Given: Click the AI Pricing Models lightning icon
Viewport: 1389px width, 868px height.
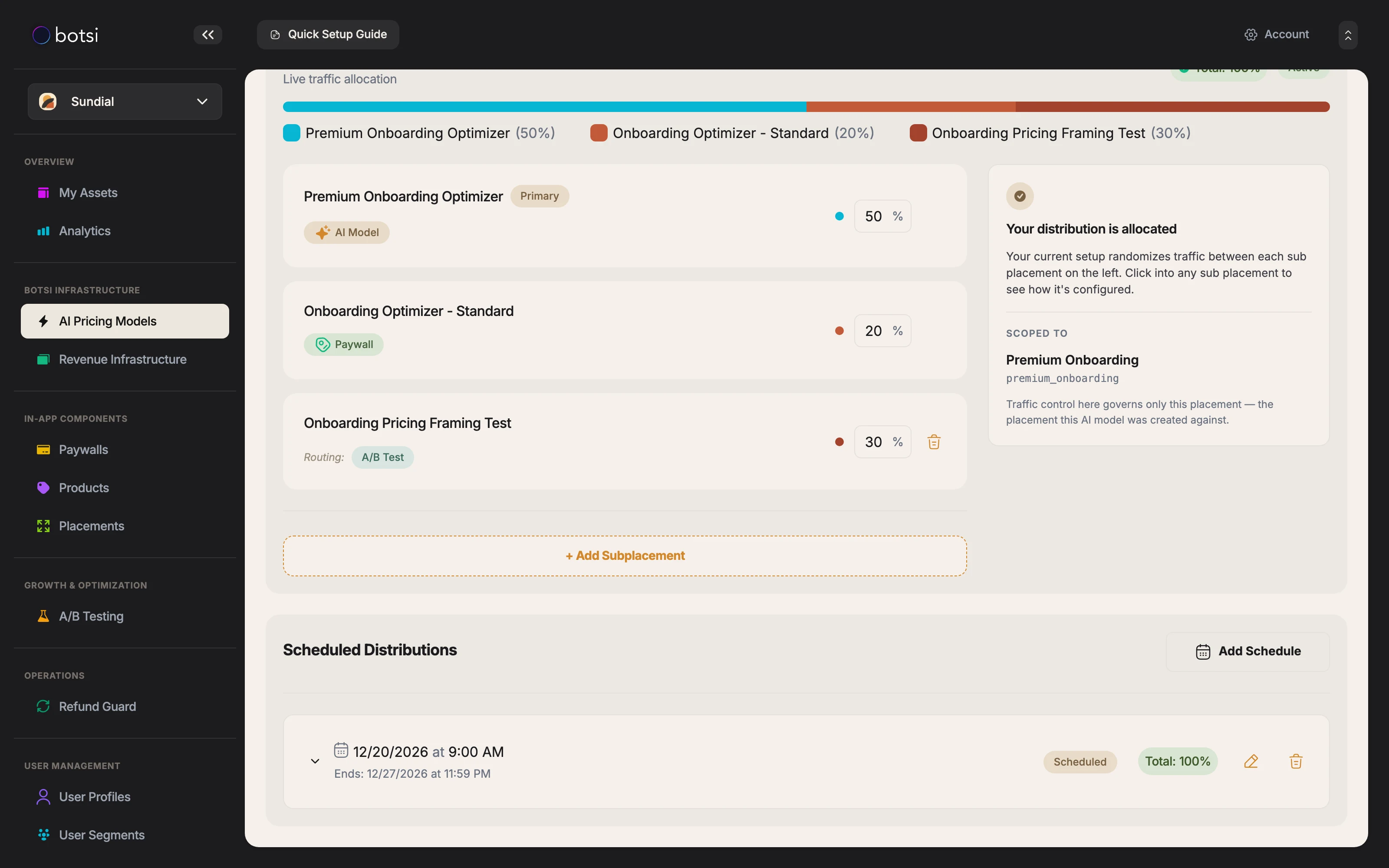Looking at the screenshot, I should point(43,321).
